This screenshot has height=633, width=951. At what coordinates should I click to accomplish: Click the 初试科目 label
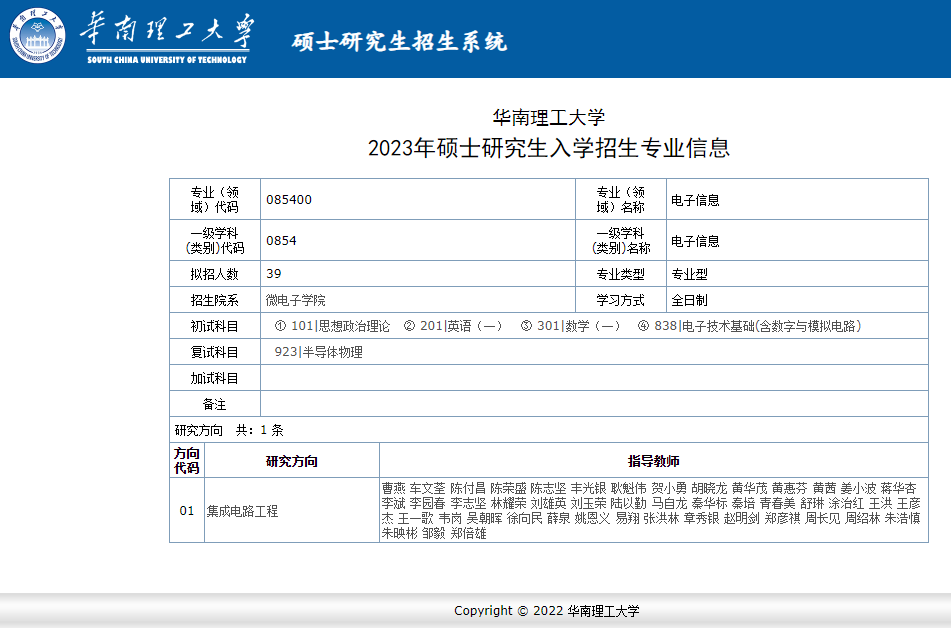point(215,326)
